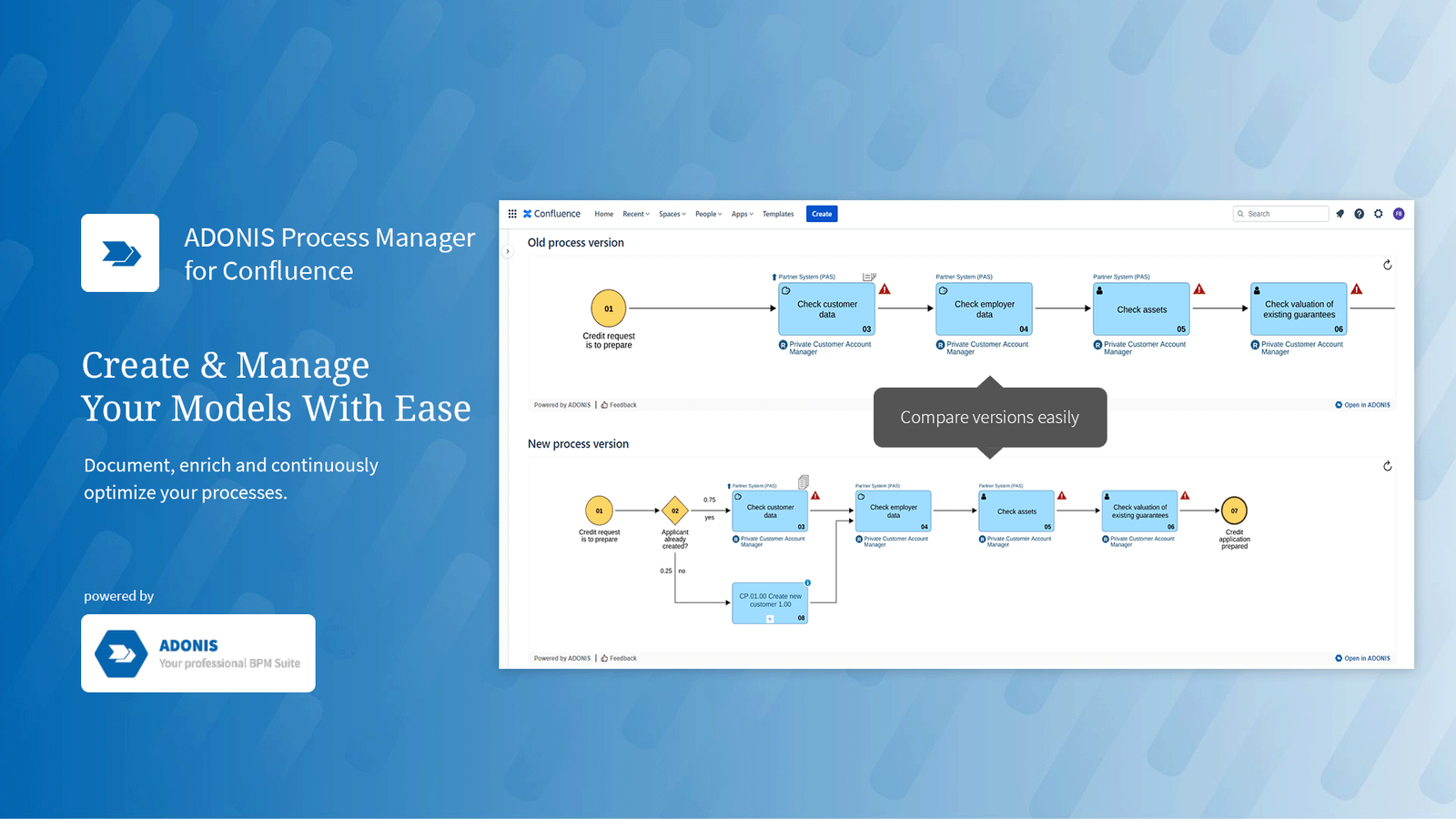
Task: Click Powered by ADONIS under new version
Action: (562, 658)
